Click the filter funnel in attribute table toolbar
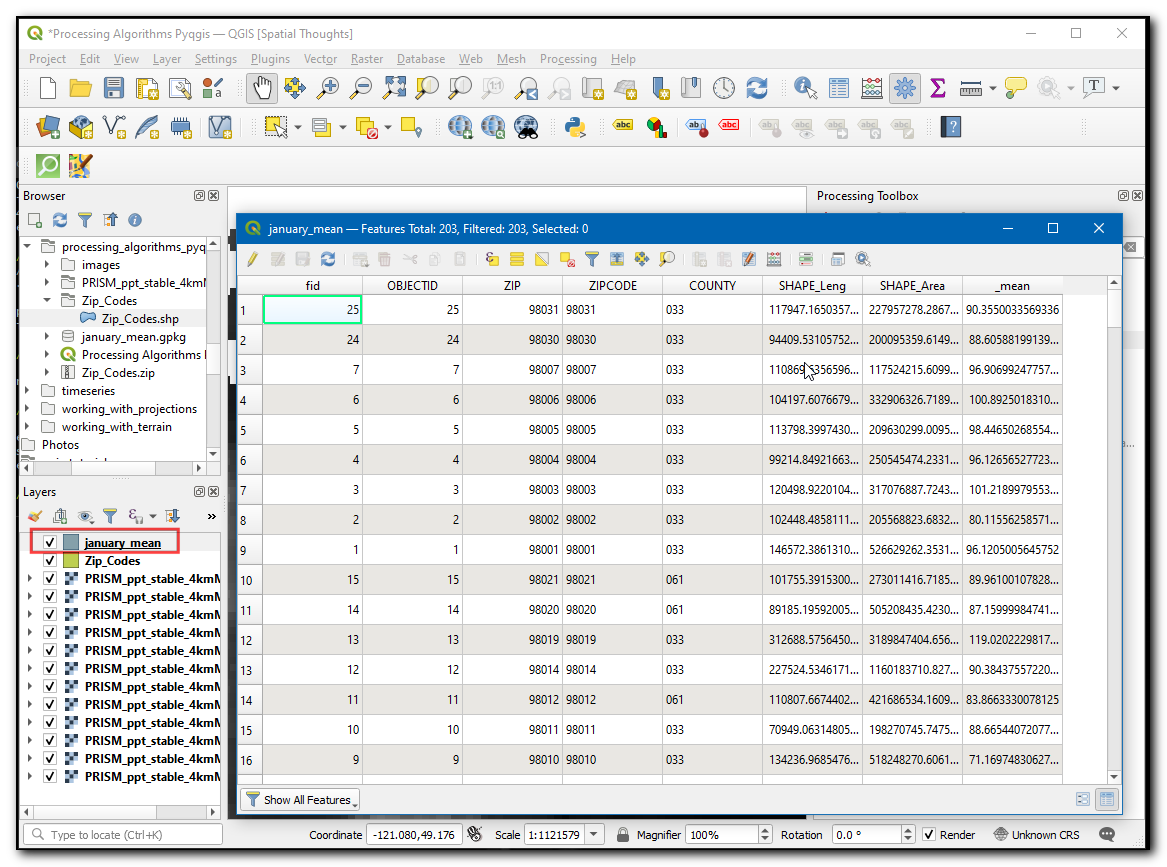 tap(592, 260)
